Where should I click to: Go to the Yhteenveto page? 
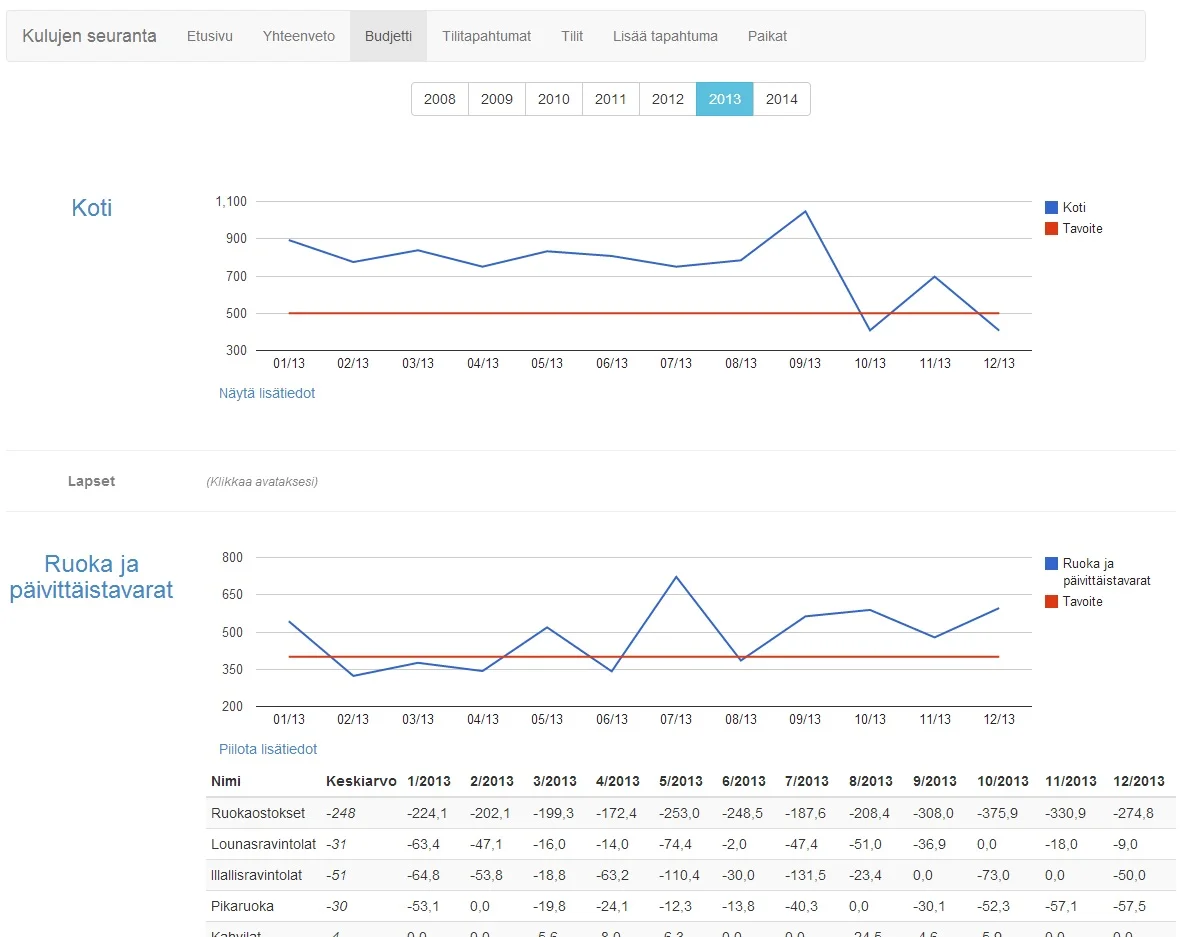(x=298, y=36)
